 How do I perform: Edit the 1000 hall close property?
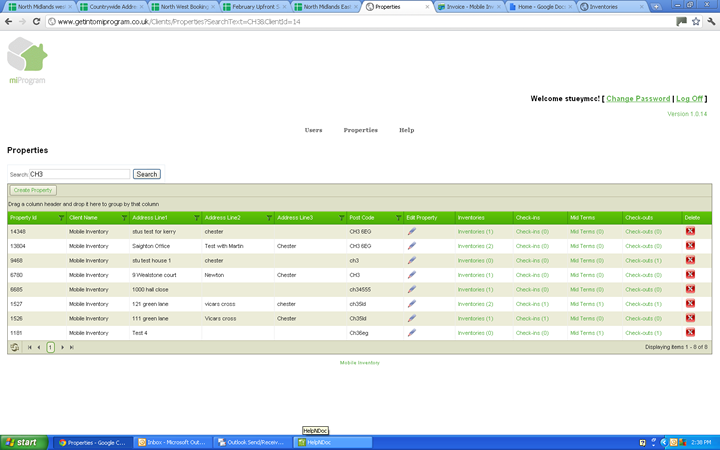pyautogui.click(x=412, y=289)
